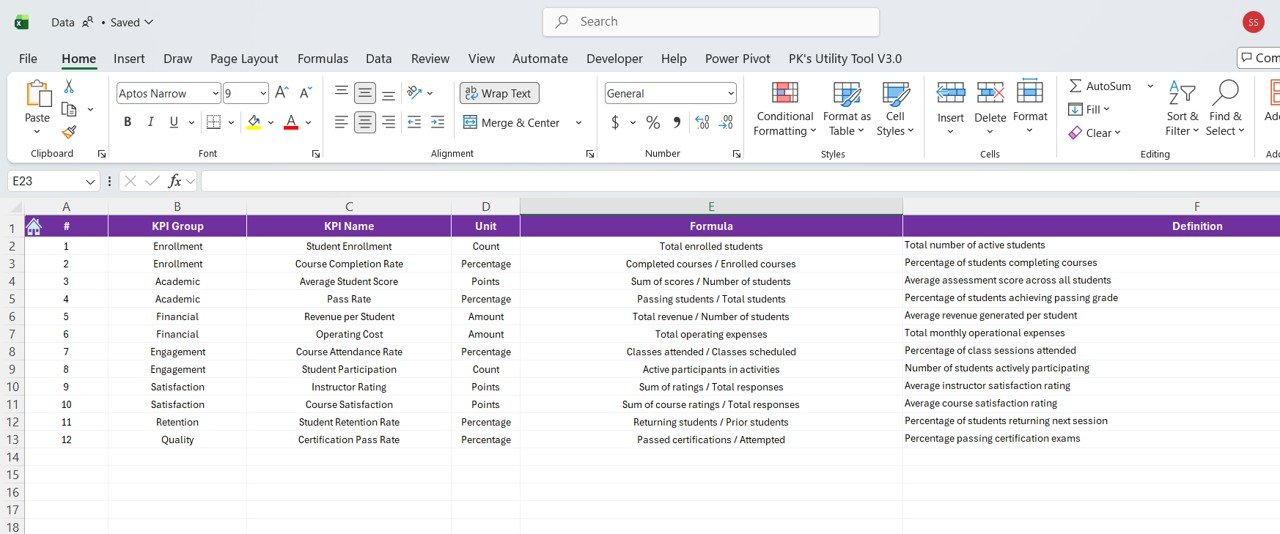Screen dimensions: 1280x534
Task: Apply Percent Style format
Action: [x=653, y=122]
